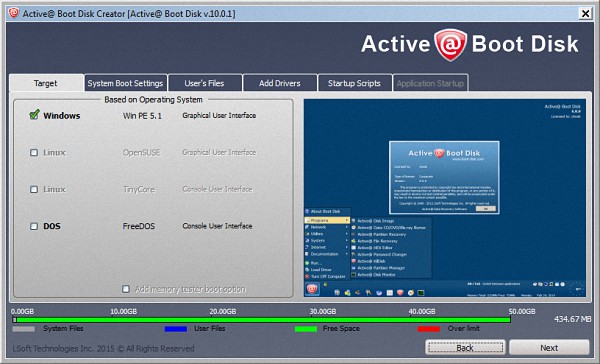Switch to the Add Drivers tab

pyautogui.click(x=280, y=83)
